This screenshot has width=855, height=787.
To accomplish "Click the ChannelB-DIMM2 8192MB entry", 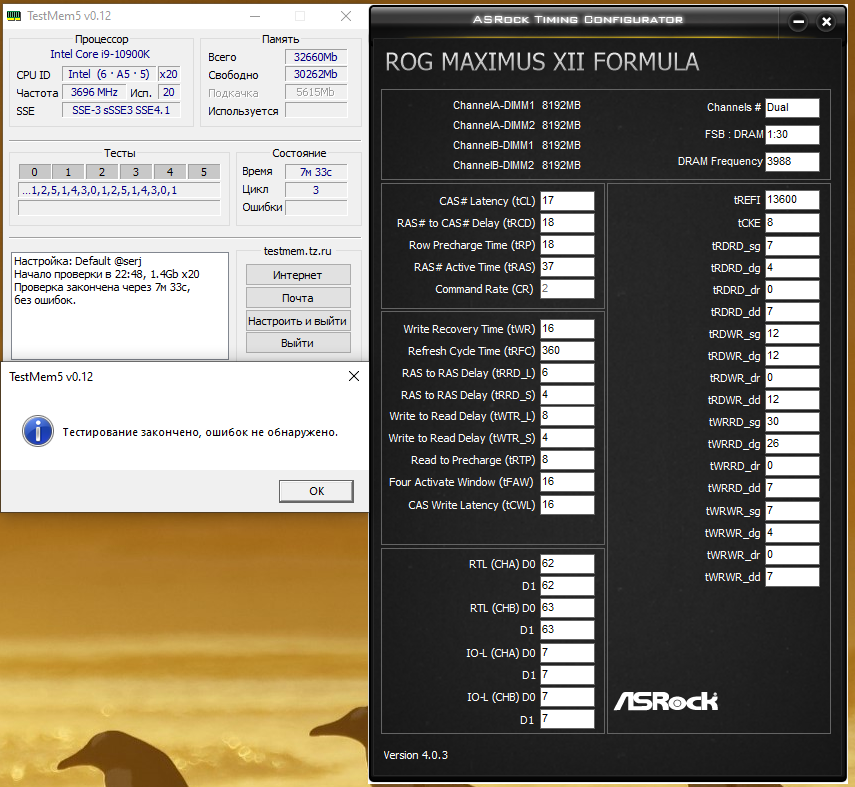I will coord(516,165).
